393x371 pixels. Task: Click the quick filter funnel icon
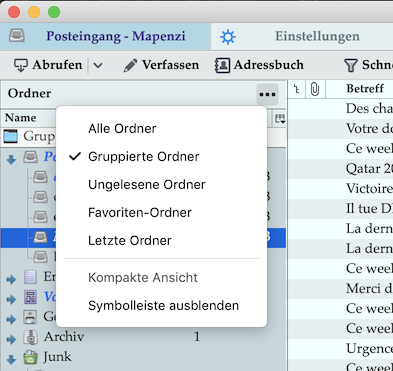click(x=350, y=65)
